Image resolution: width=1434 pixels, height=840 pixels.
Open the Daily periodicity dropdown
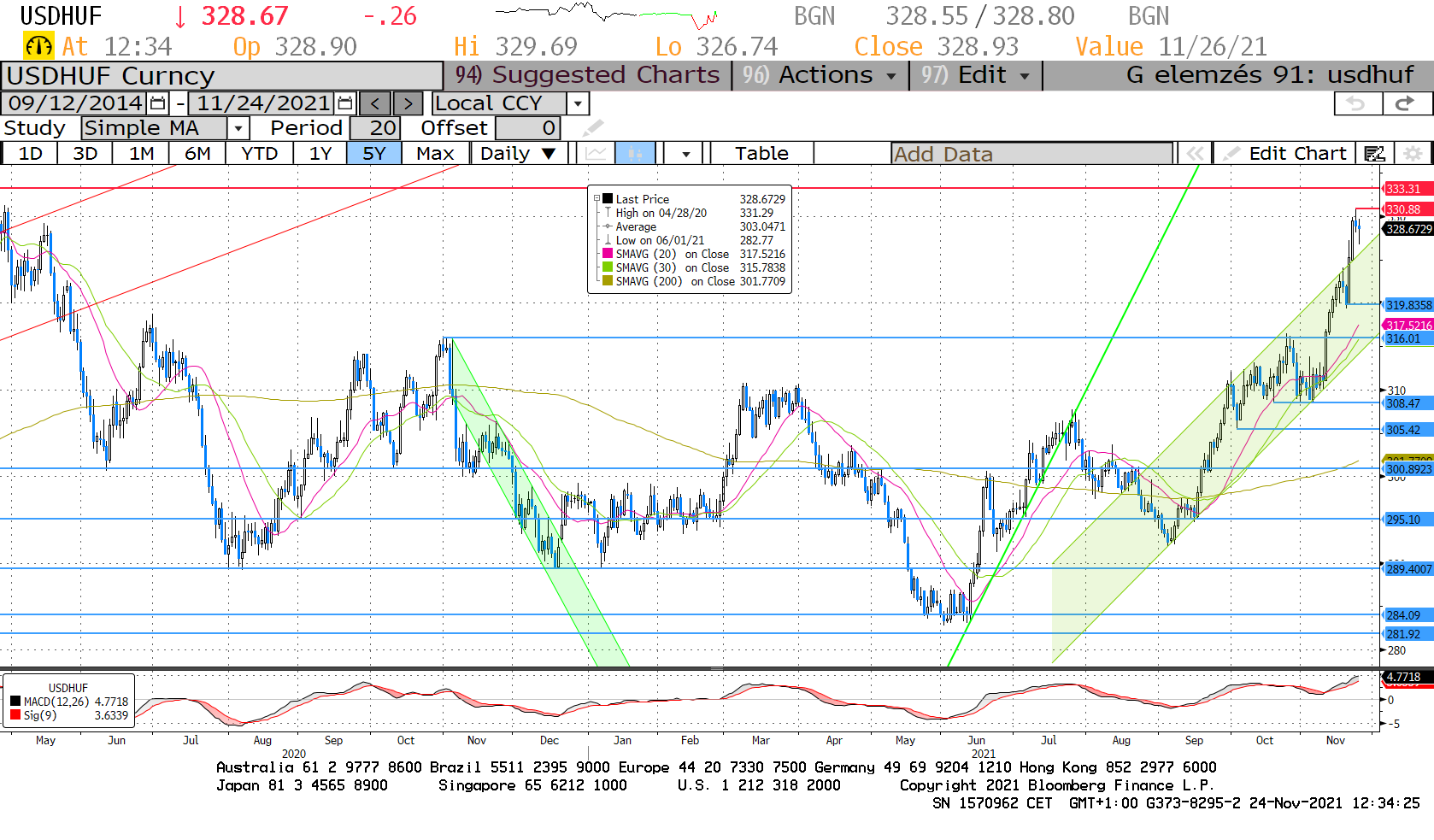click(x=519, y=154)
